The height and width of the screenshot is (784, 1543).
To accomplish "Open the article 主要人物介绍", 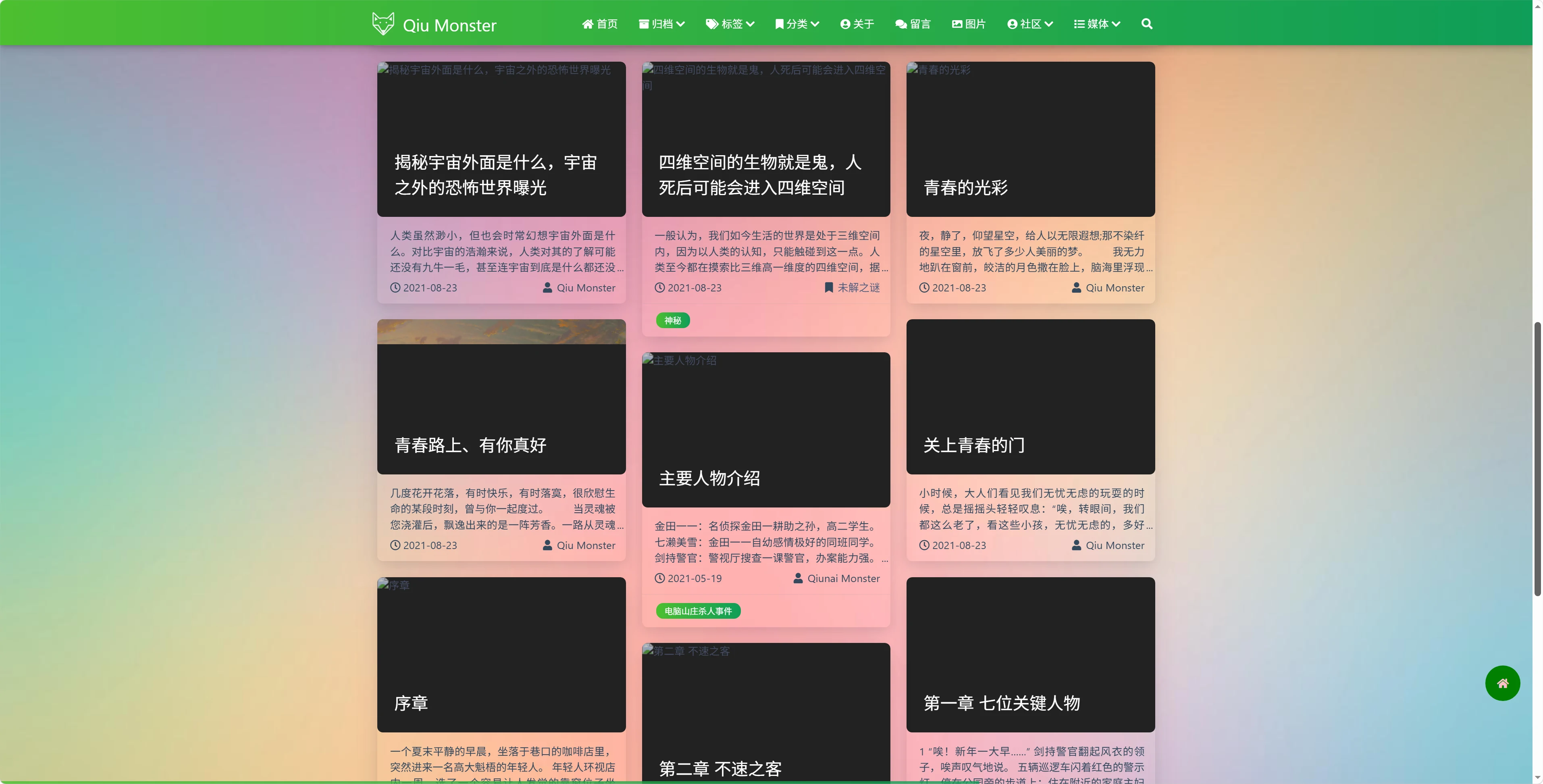I will click(709, 478).
